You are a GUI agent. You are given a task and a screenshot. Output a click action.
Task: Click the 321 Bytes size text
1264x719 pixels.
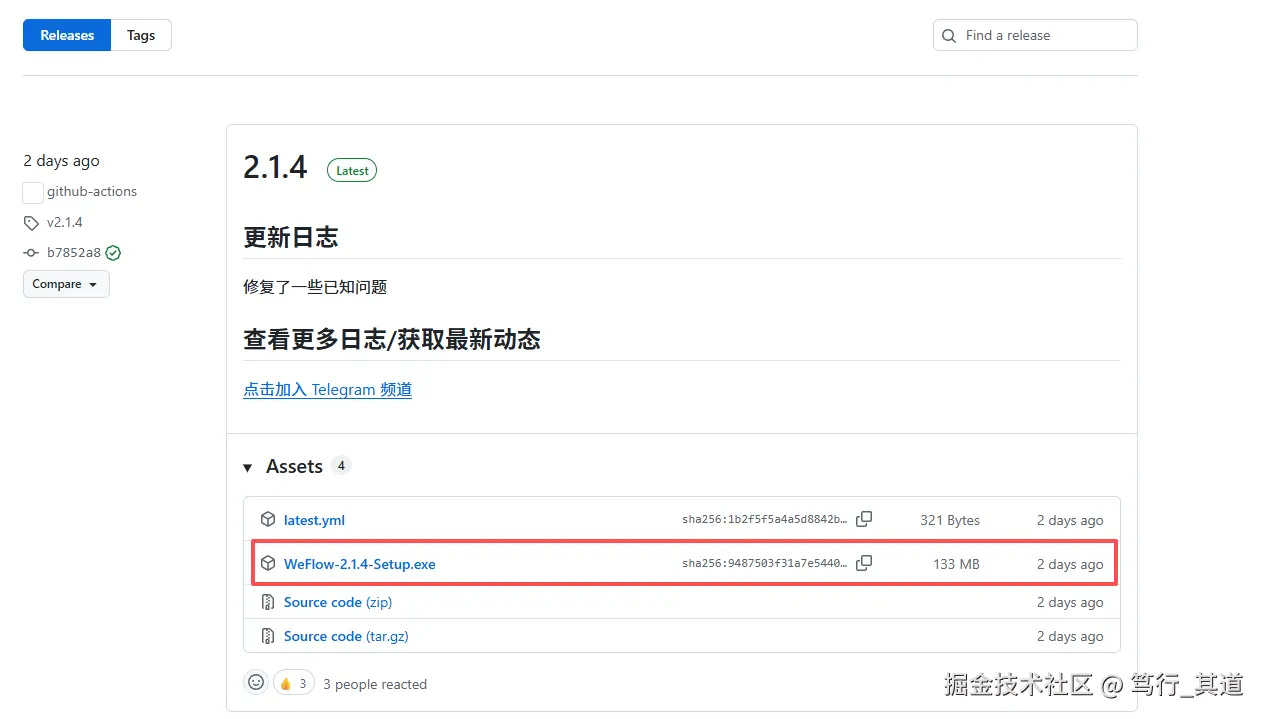(950, 520)
